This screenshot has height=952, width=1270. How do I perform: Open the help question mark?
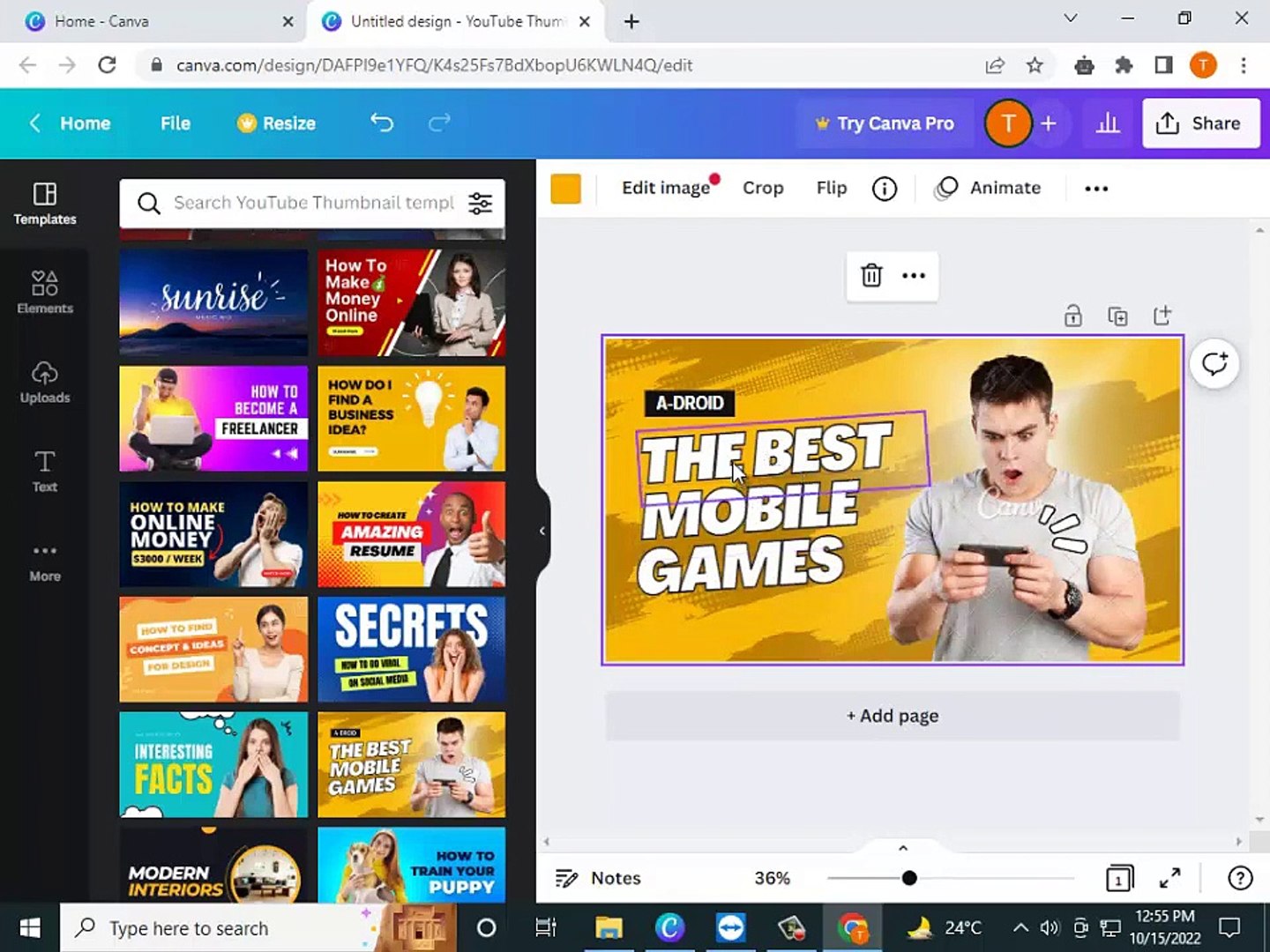tap(1240, 878)
